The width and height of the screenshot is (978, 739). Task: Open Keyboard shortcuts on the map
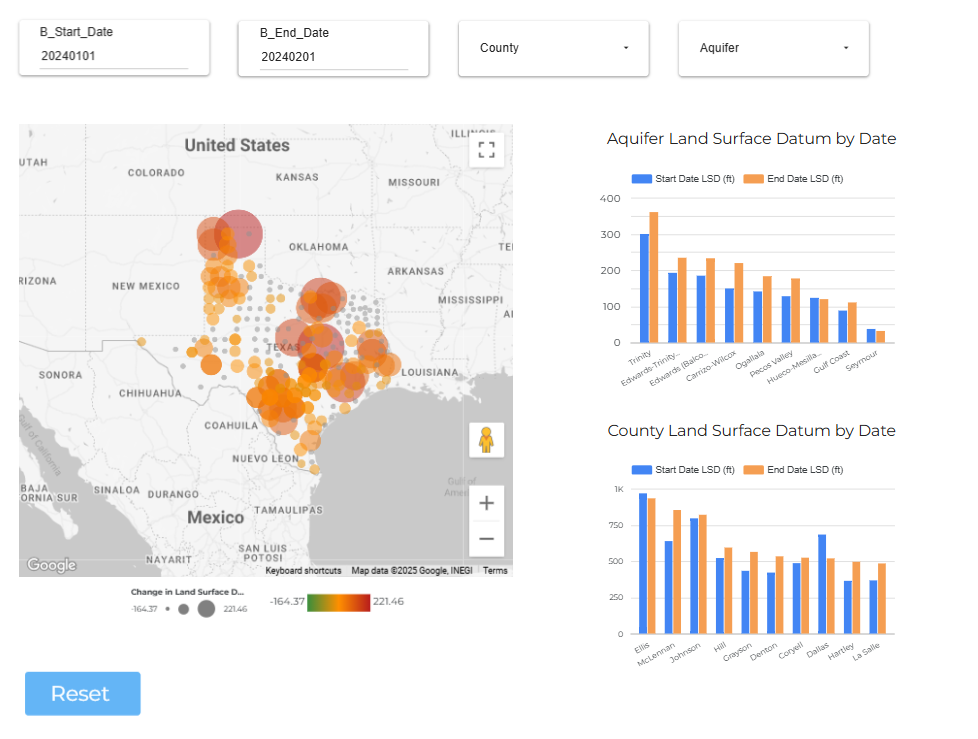pos(303,571)
